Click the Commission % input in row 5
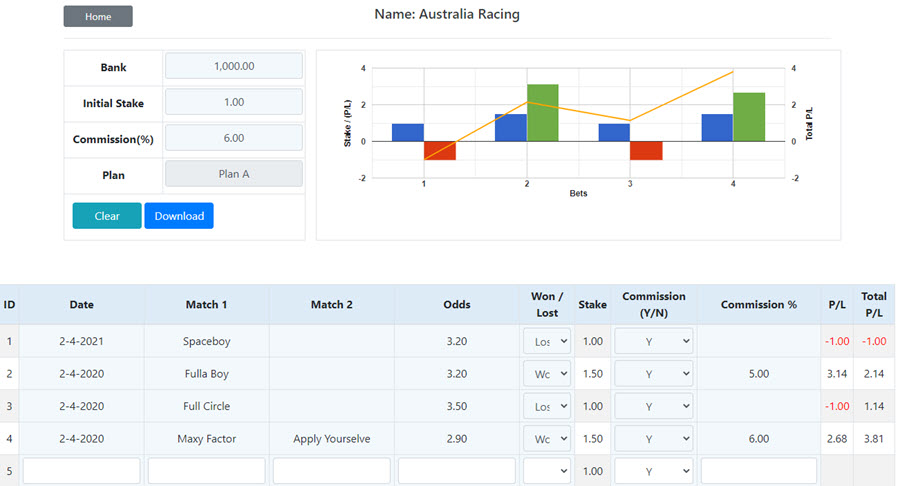This screenshot has width=900, height=486. (758, 471)
